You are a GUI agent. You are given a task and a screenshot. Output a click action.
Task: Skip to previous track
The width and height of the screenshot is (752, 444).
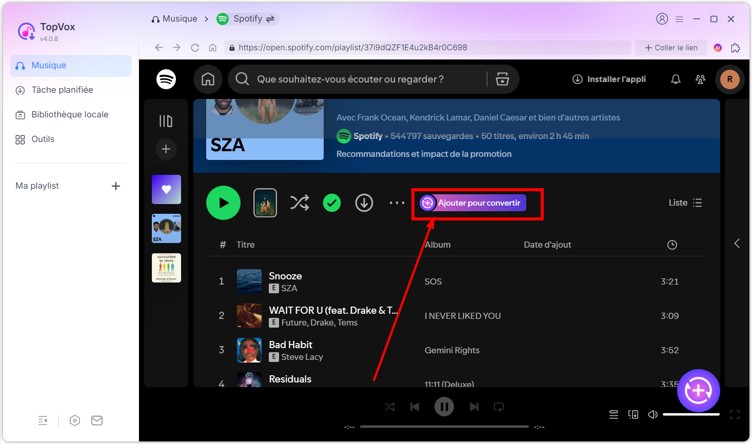(415, 407)
